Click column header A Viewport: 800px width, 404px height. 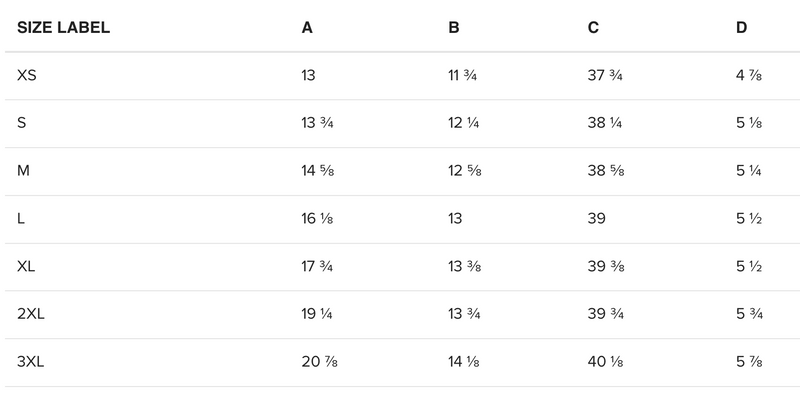[x=307, y=28]
